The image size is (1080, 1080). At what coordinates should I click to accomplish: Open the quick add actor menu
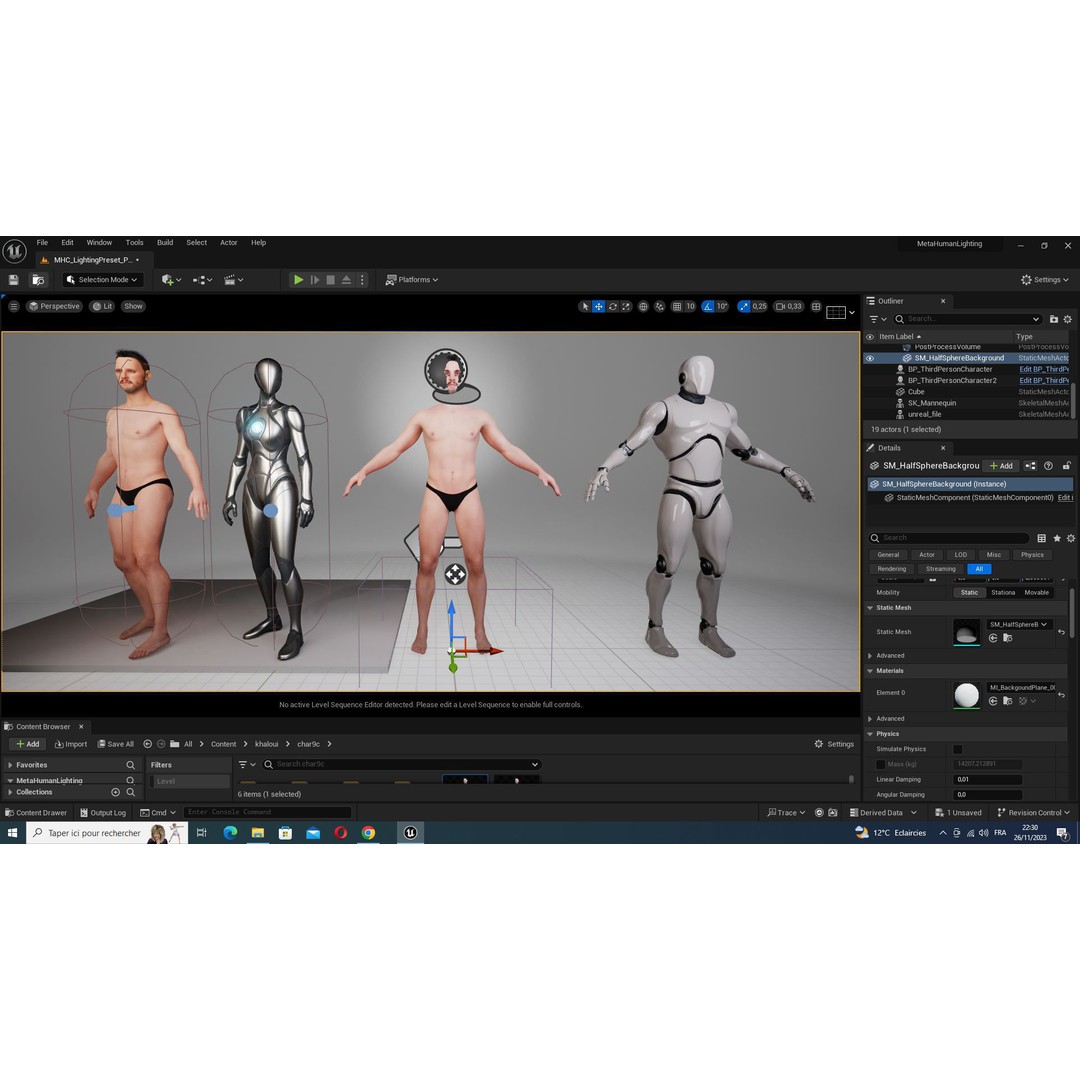171,280
